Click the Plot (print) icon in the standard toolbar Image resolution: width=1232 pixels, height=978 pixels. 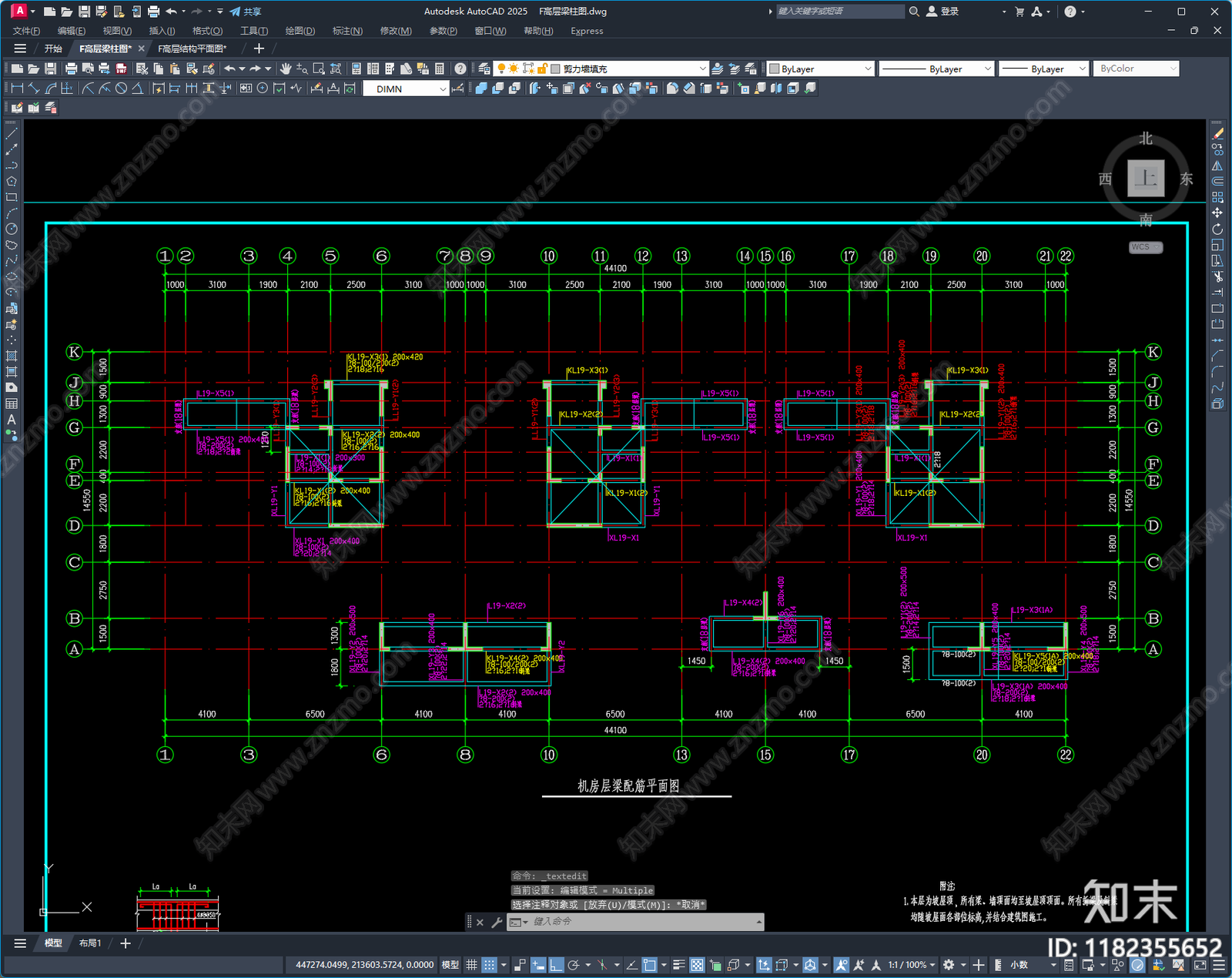coord(72,69)
